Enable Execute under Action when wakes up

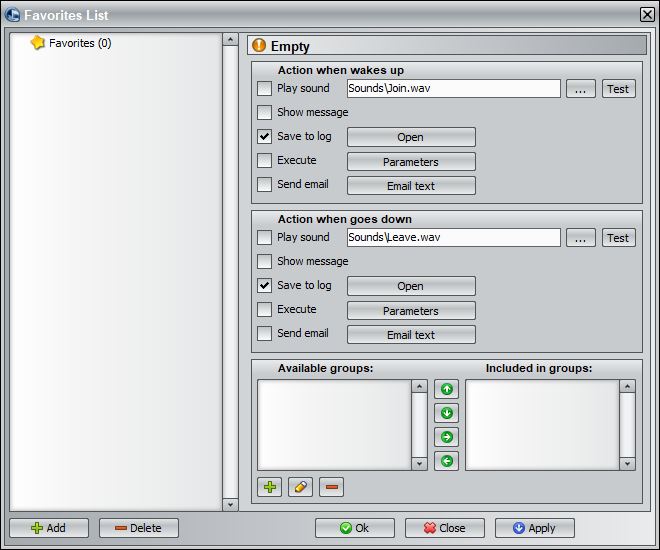point(264,160)
